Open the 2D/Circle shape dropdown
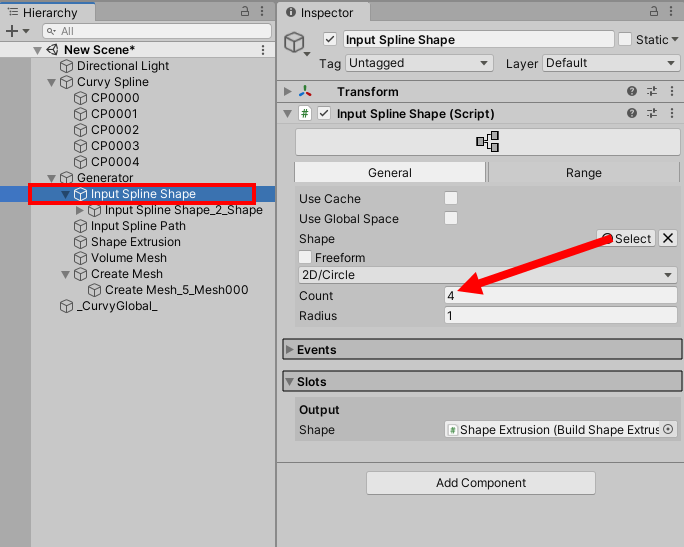684x547 pixels. 488,275
